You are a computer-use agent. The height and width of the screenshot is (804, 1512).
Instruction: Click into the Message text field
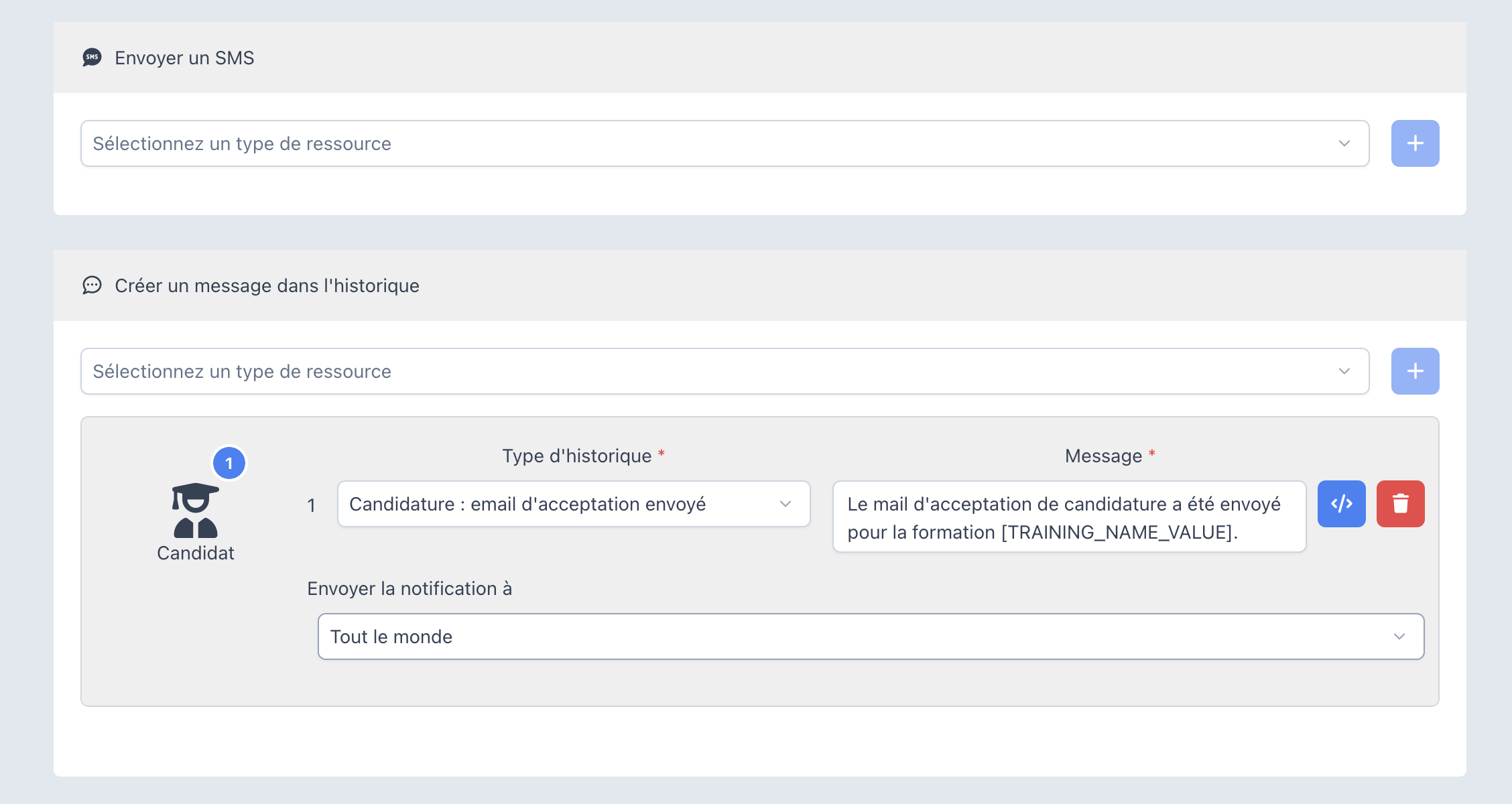click(1069, 517)
